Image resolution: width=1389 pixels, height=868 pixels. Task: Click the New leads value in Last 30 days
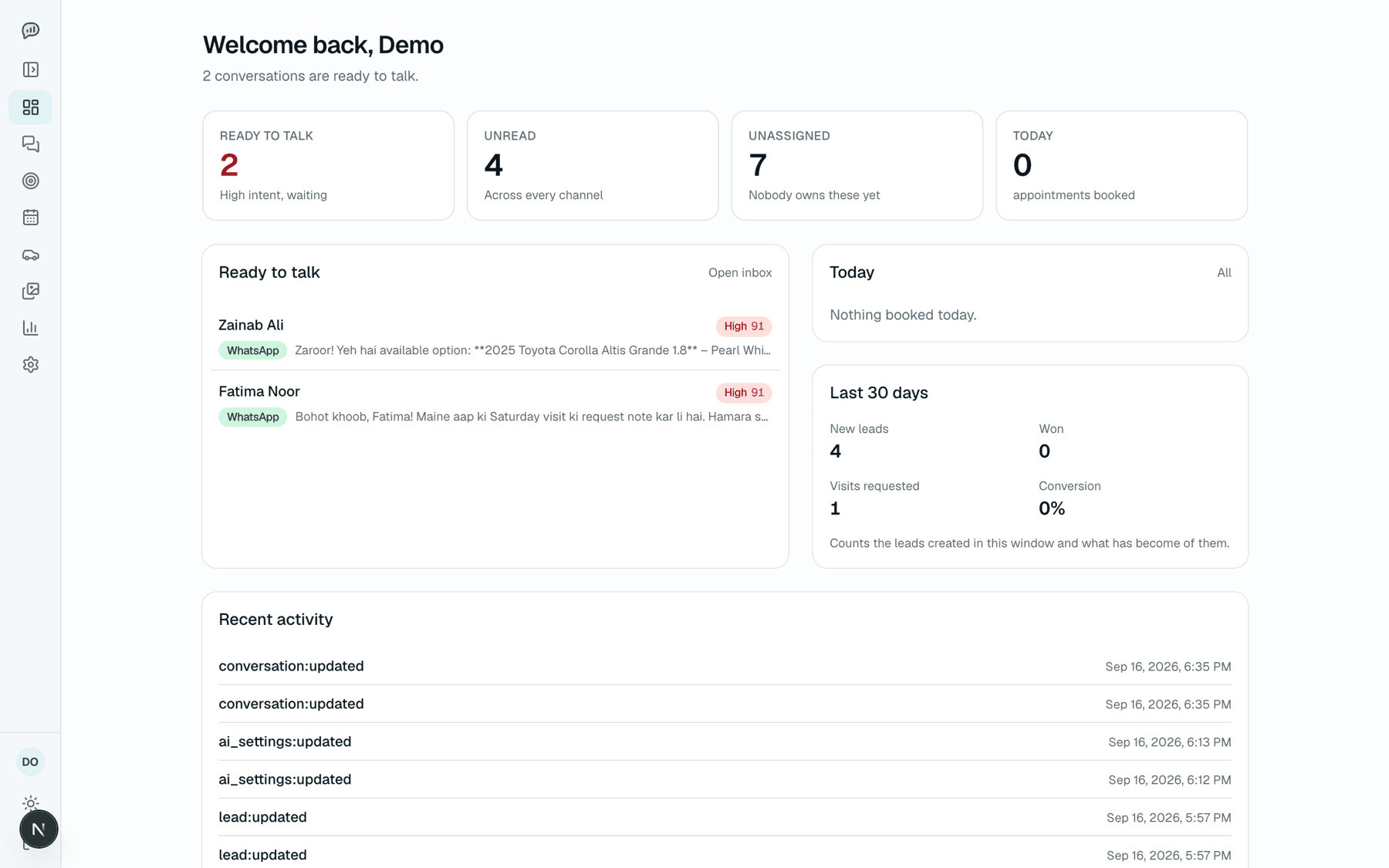click(835, 451)
